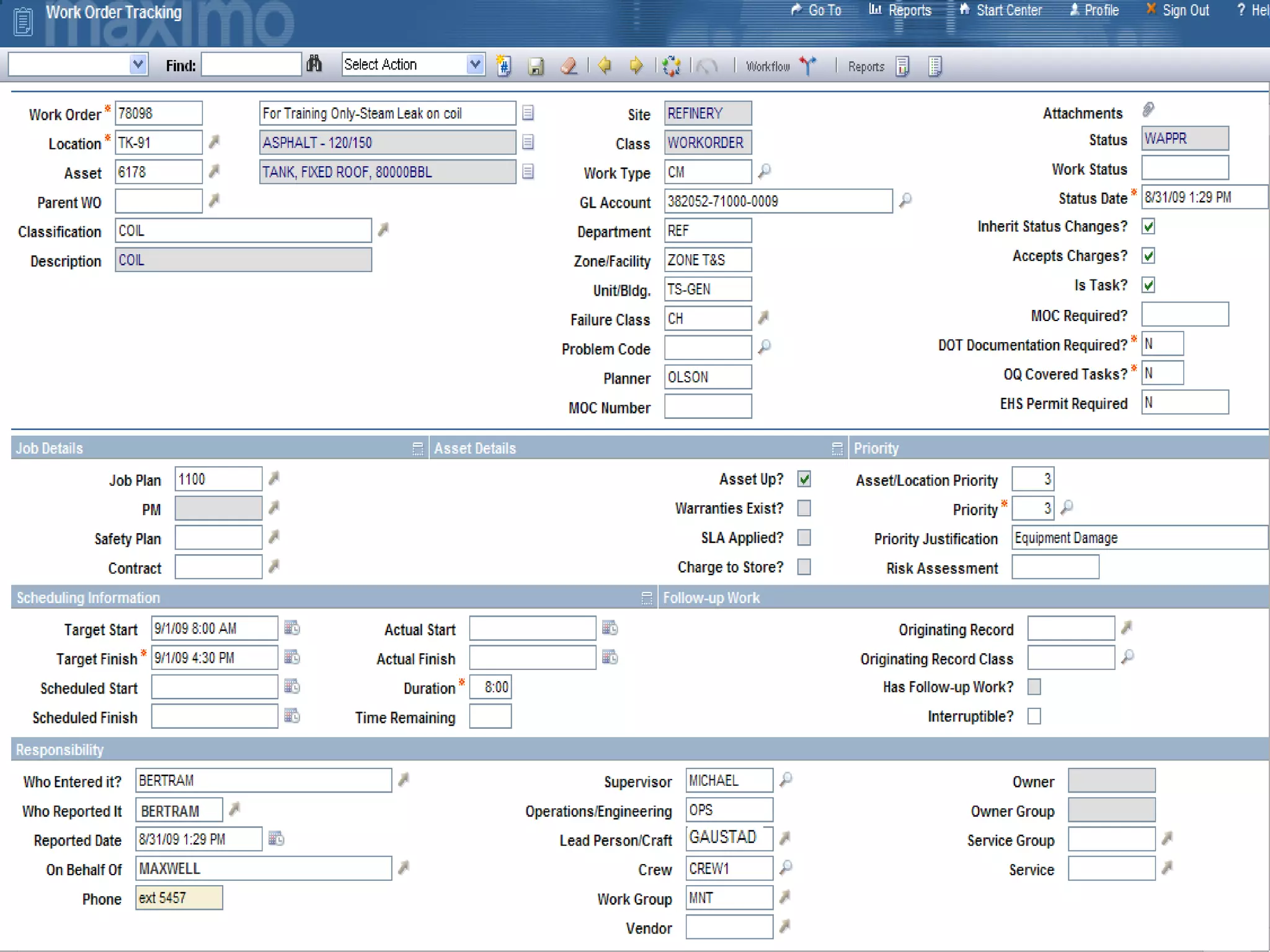Go to the next record with the right arrow
The height and width of the screenshot is (952, 1270).
[636, 65]
